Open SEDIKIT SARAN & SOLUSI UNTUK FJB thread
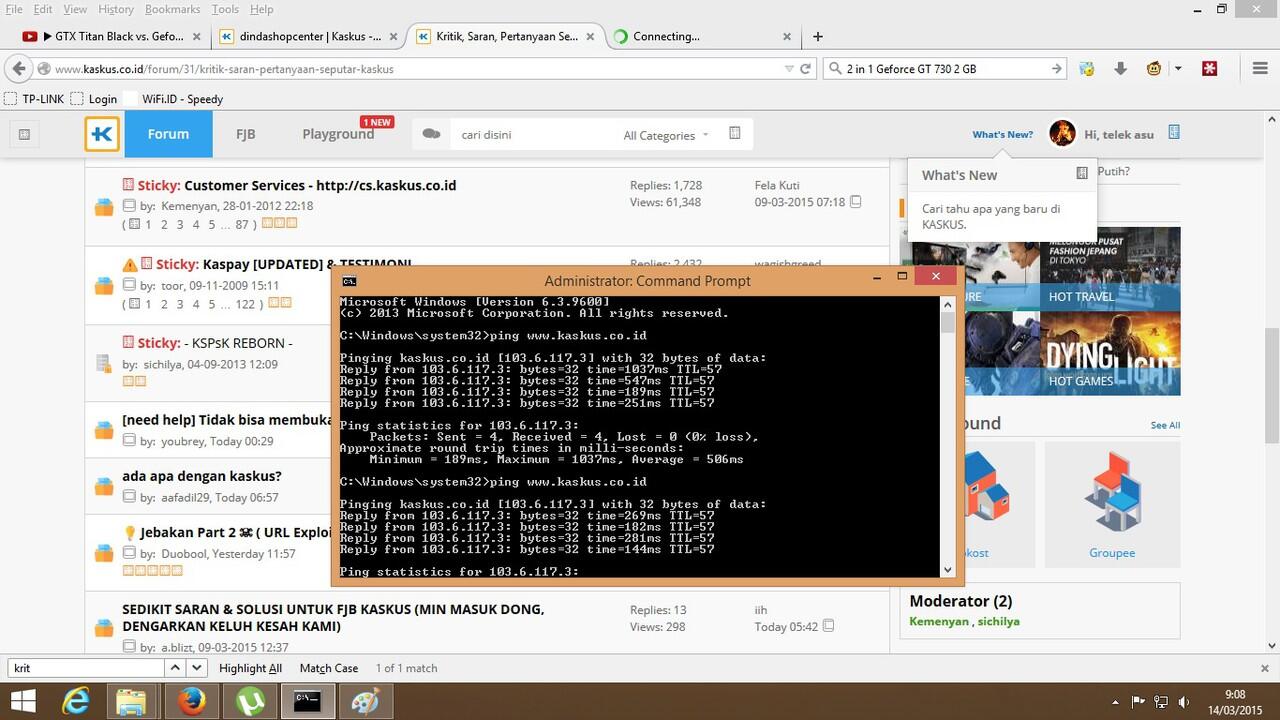 click(333, 617)
